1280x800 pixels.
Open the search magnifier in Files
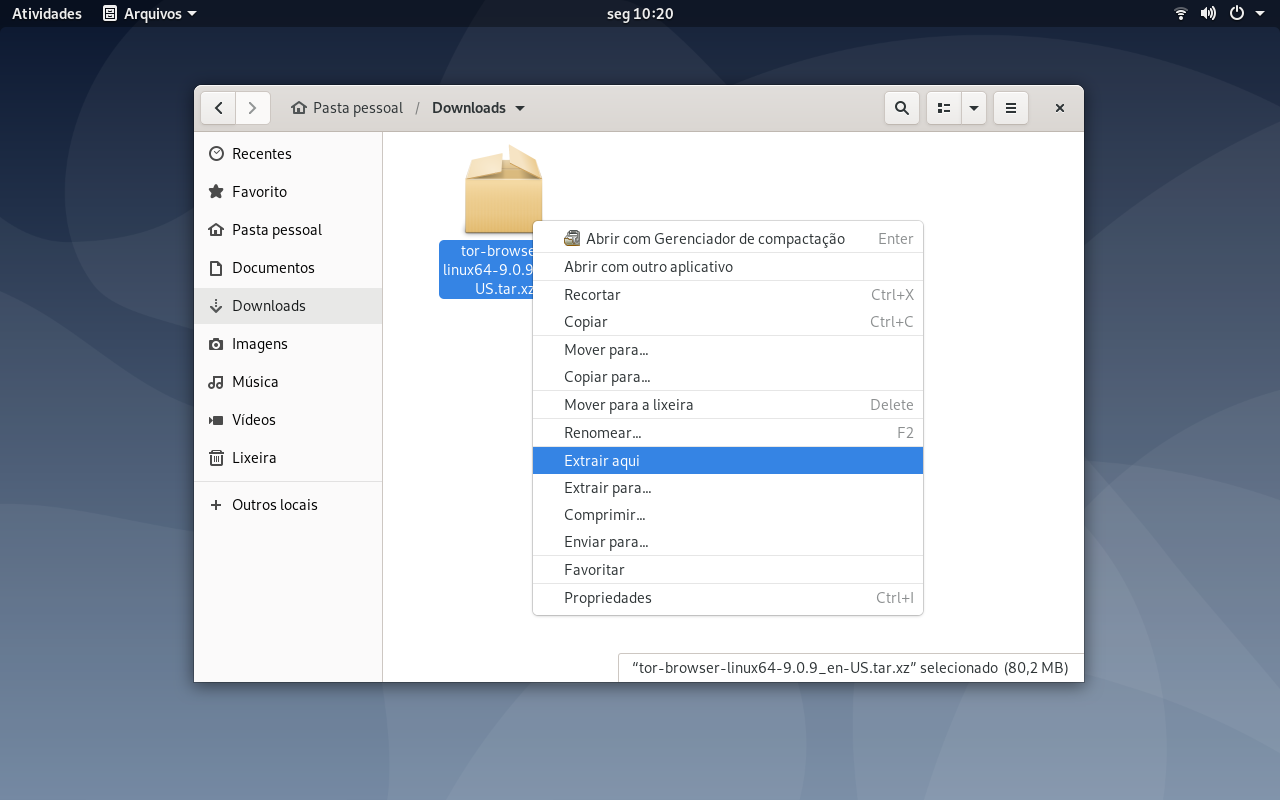coord(902,108)
